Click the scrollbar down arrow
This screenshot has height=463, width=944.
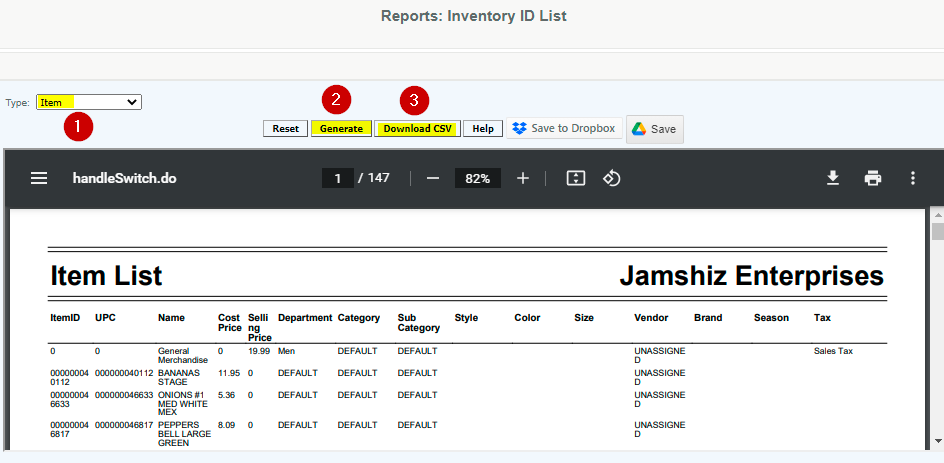[x=937, y=441]
